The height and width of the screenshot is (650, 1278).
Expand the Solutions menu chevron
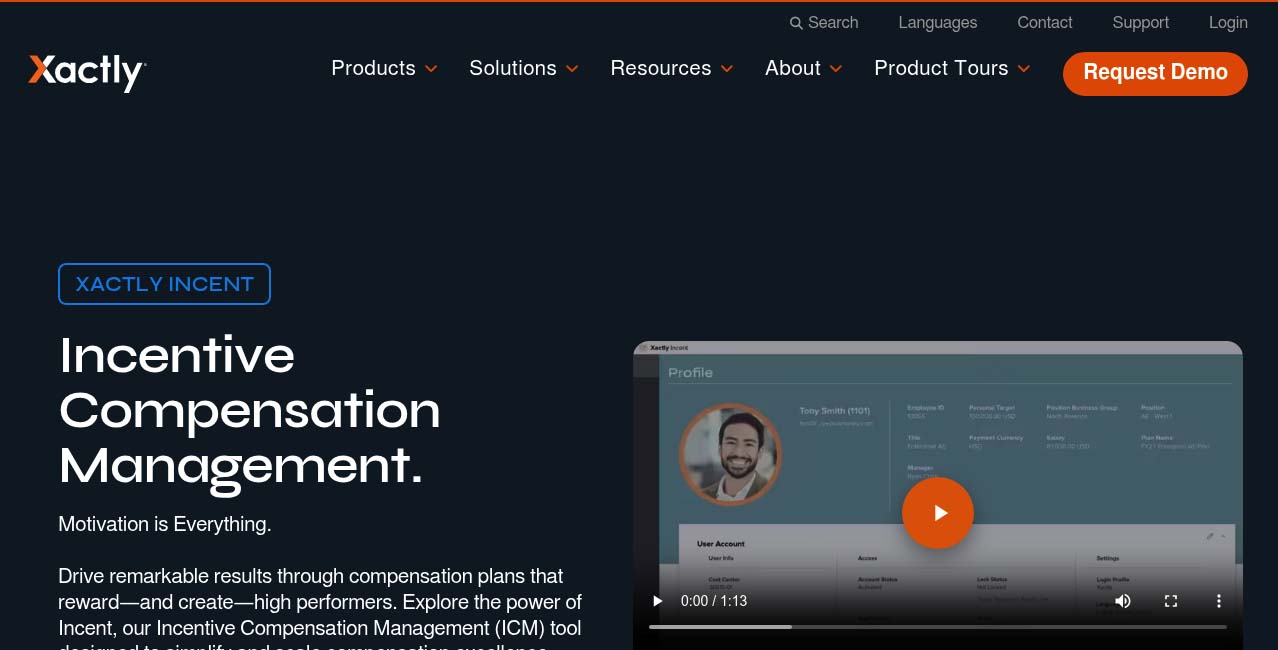[x=572, y=69]
